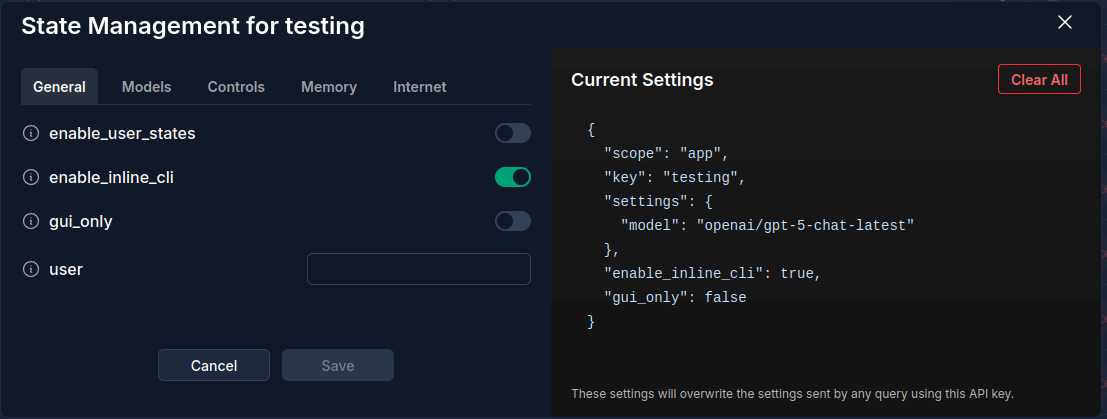Screen dimensions: 1107x419
Task: Turn on the enable_user_states switch
Action: coord(513,133)
